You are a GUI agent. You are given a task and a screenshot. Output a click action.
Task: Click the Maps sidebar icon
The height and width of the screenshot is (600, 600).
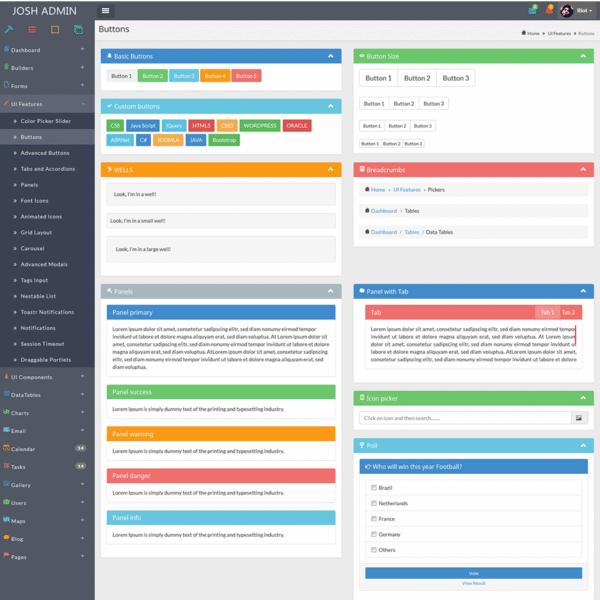7,520
